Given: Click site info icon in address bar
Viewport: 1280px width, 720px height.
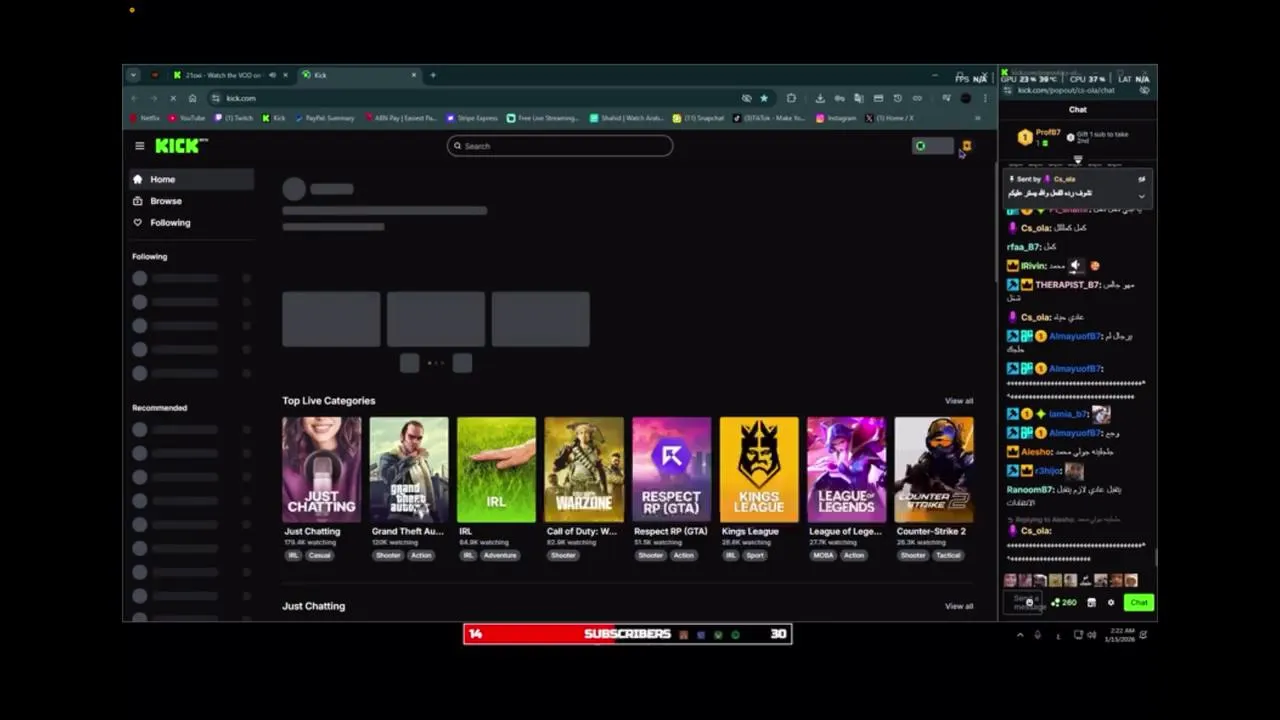Looking at the screenshot, I should click(x=216, y=98).
